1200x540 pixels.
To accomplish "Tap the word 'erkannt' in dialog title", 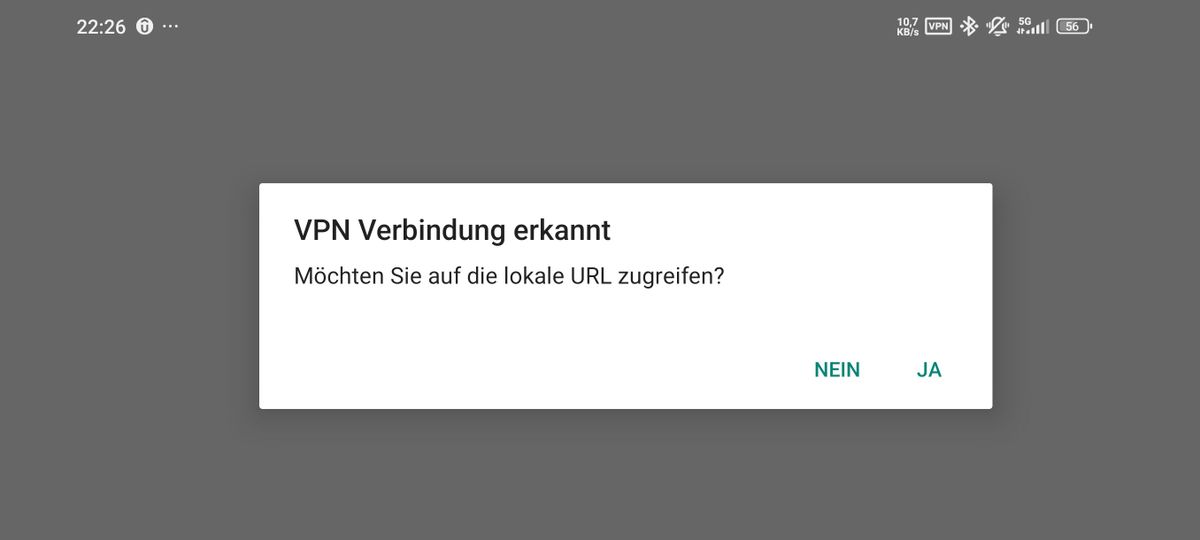I will (x=561, y=230).
